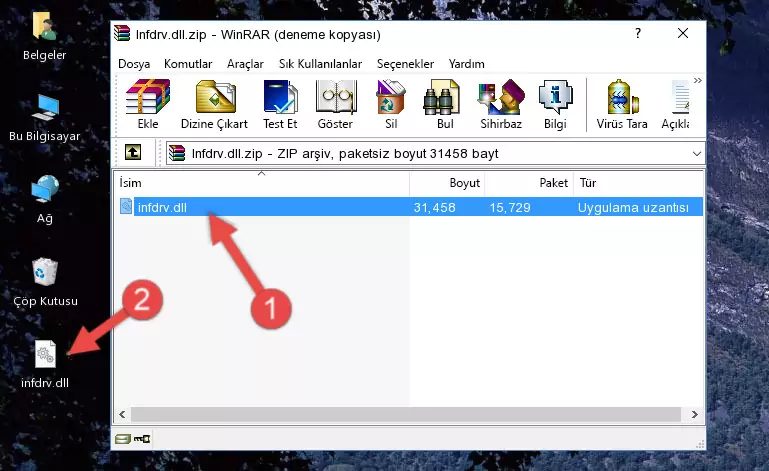Viewport: 769px width, 471px height.
Task: Open the archive path dropdown arrow
Action: point(696,154)
